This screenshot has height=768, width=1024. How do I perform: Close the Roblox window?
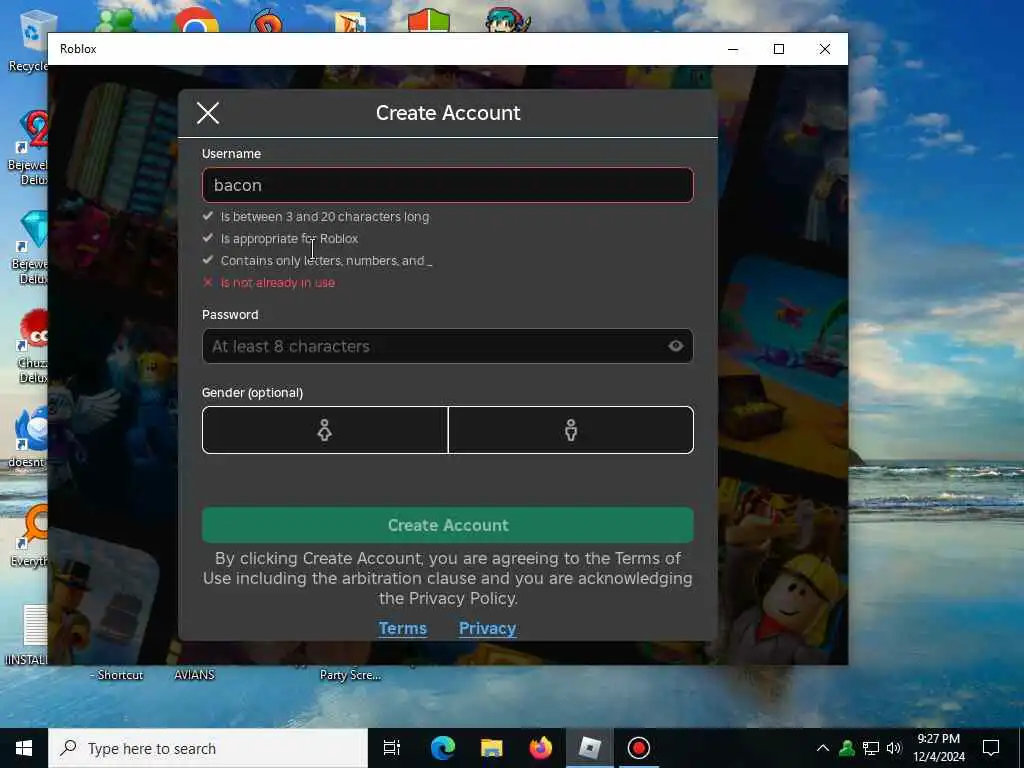tap(825, 49)
